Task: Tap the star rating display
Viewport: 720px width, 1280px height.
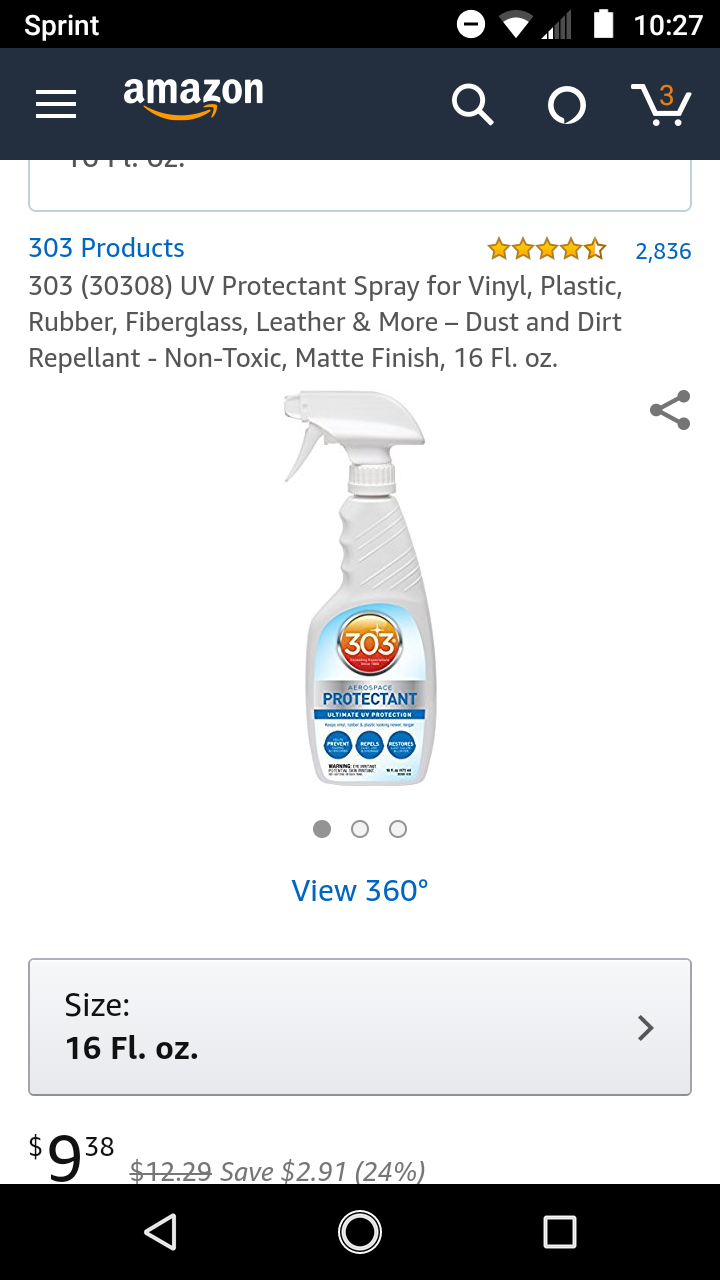Action: tap(546, 249)
